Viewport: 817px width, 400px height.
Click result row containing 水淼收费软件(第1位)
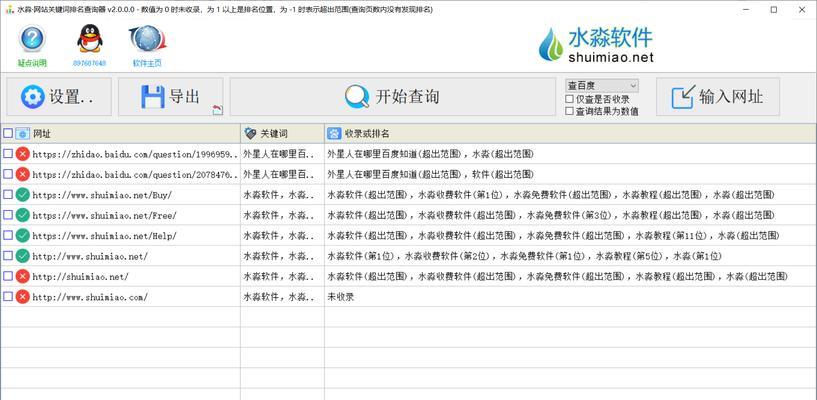coord(551,195)
